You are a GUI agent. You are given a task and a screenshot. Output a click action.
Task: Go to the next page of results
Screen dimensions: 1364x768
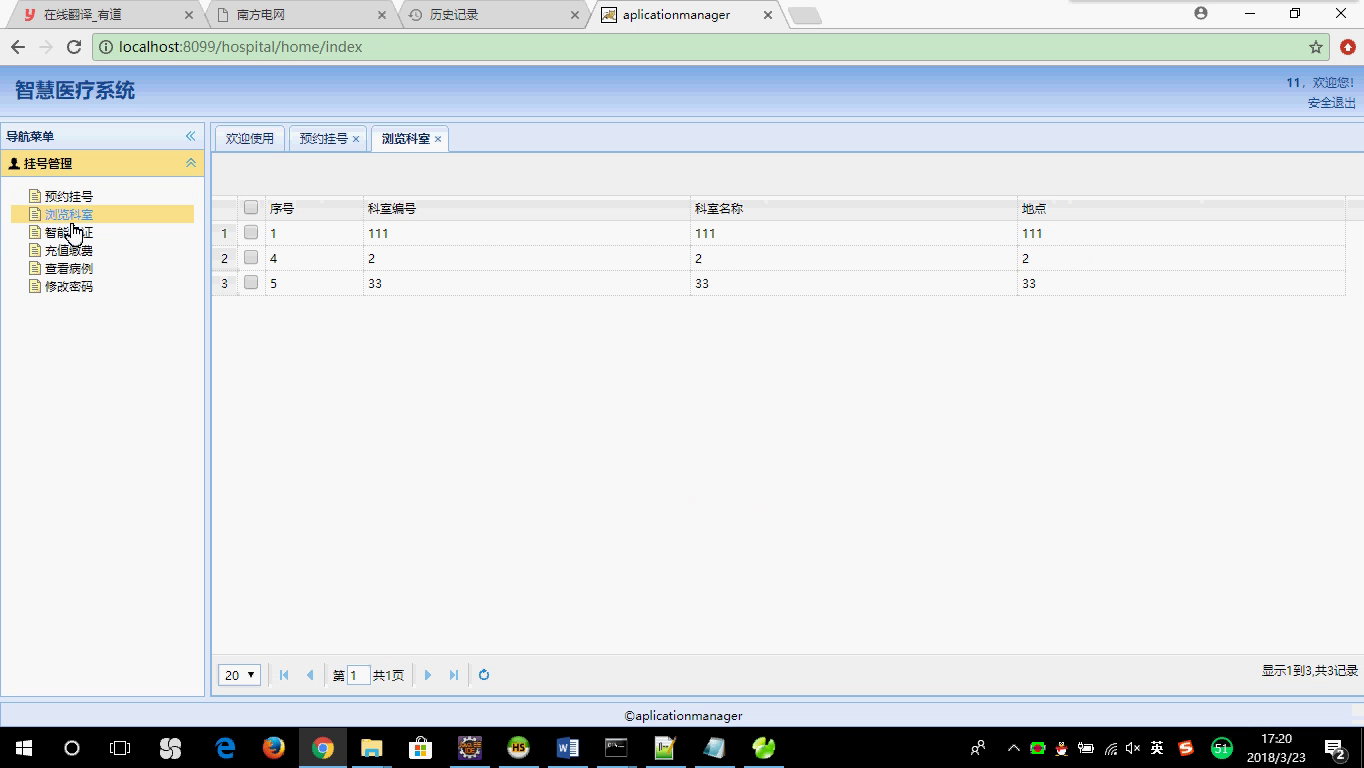(x=428, y=675)
